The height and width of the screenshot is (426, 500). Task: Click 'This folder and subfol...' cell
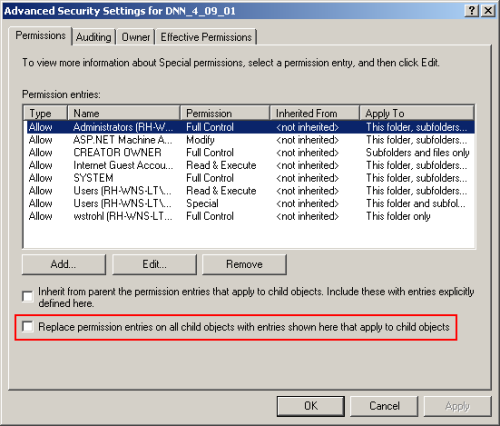coord(416,203)
